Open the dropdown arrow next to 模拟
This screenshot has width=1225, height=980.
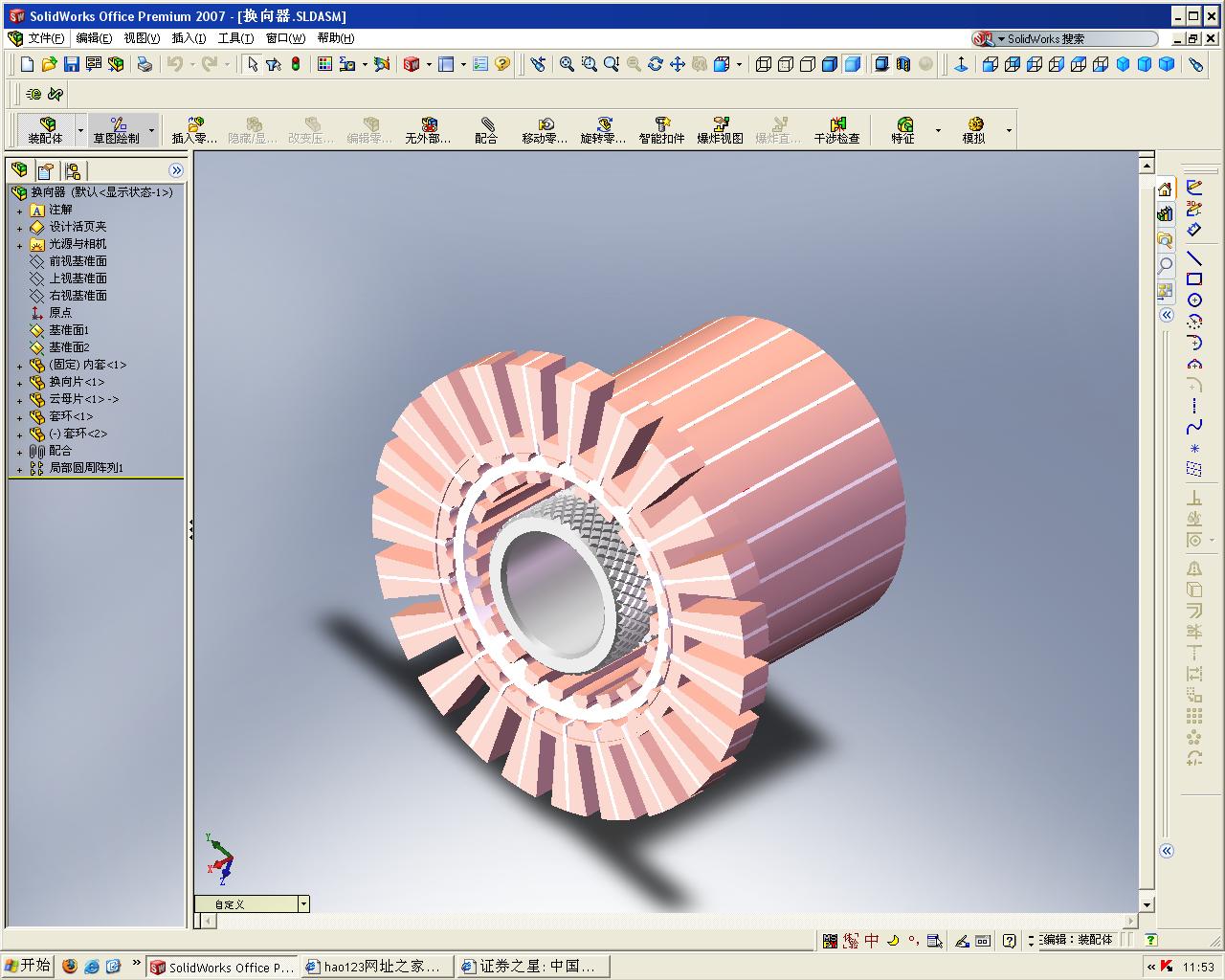coord(1009,130)
